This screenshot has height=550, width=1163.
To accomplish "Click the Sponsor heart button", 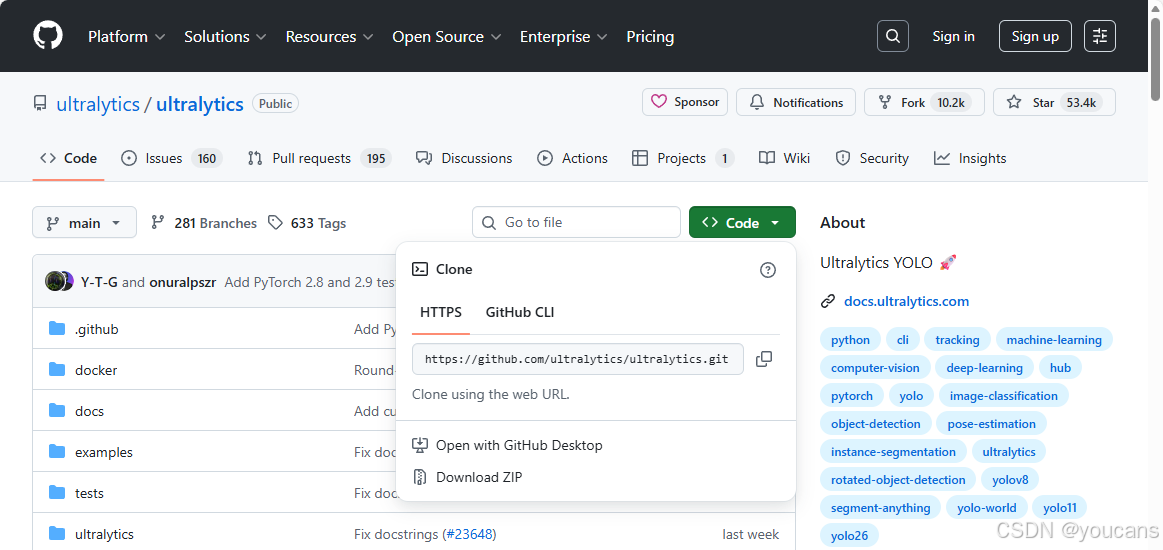I will pyautogui.click(x=685, y=102).
